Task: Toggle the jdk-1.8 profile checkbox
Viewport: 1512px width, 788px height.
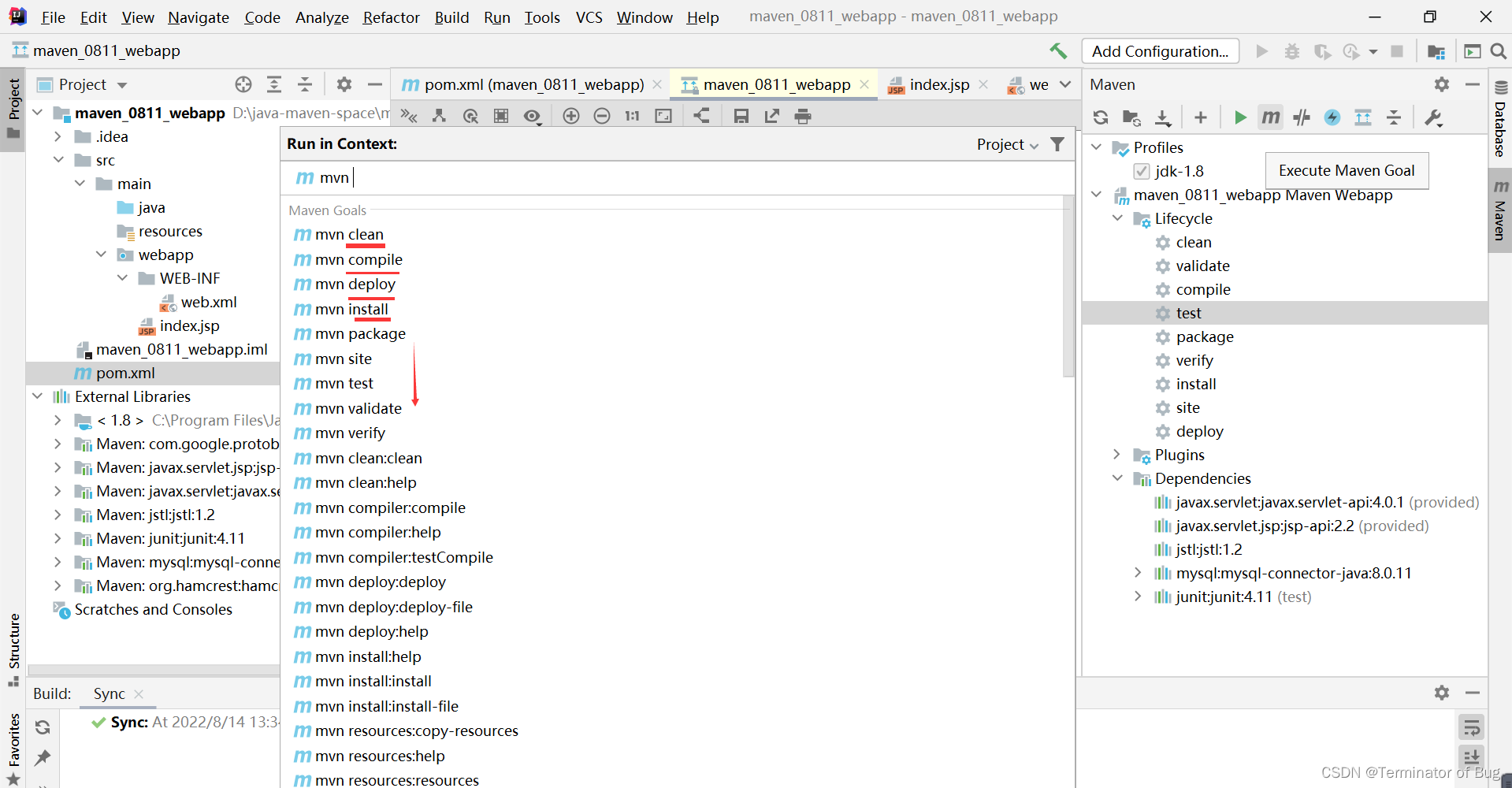Action: pos(1142,171)
